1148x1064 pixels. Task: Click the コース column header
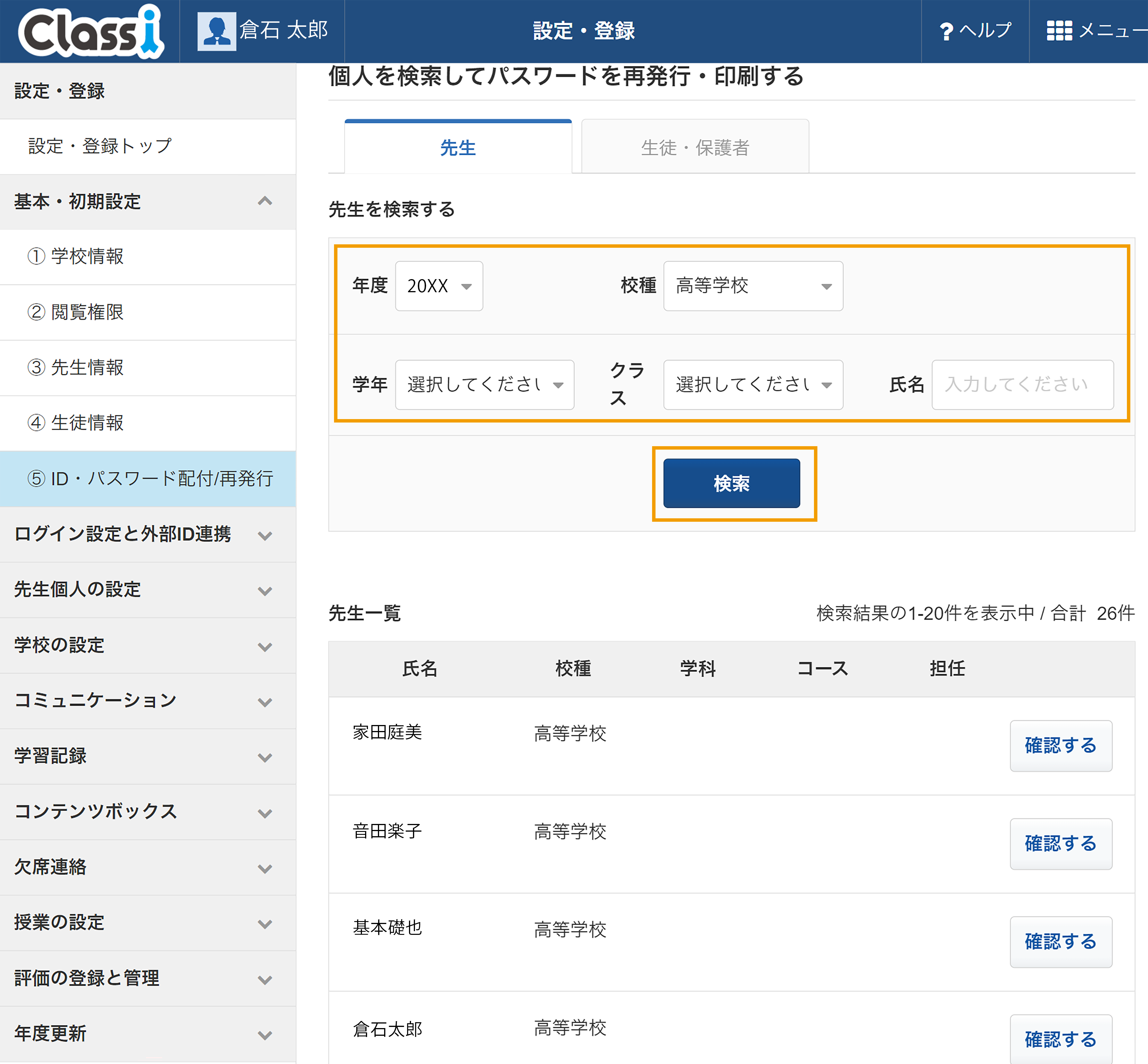click(x=822, y=669)
